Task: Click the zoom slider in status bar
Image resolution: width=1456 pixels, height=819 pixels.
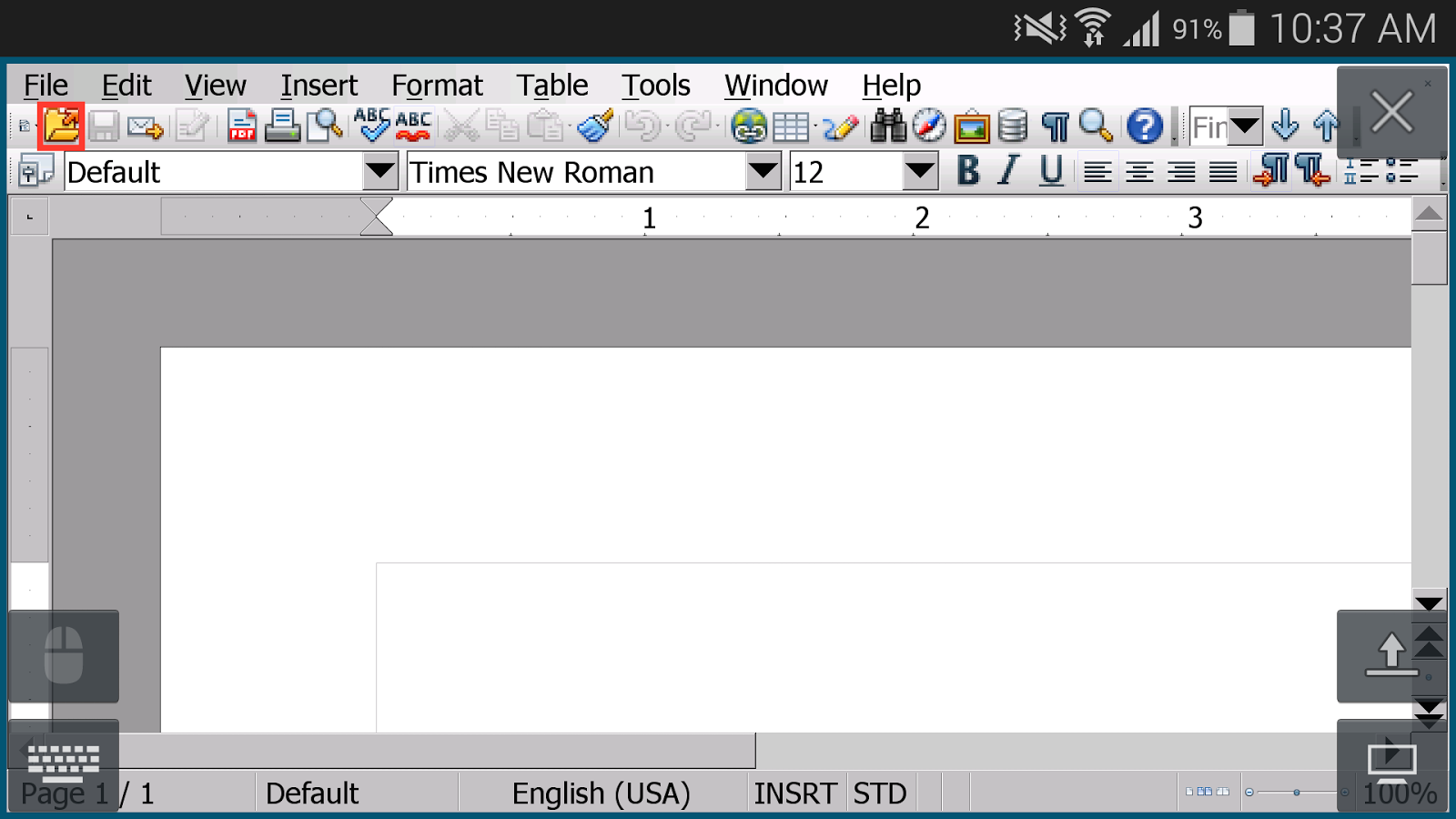Action: [1297, 793]
